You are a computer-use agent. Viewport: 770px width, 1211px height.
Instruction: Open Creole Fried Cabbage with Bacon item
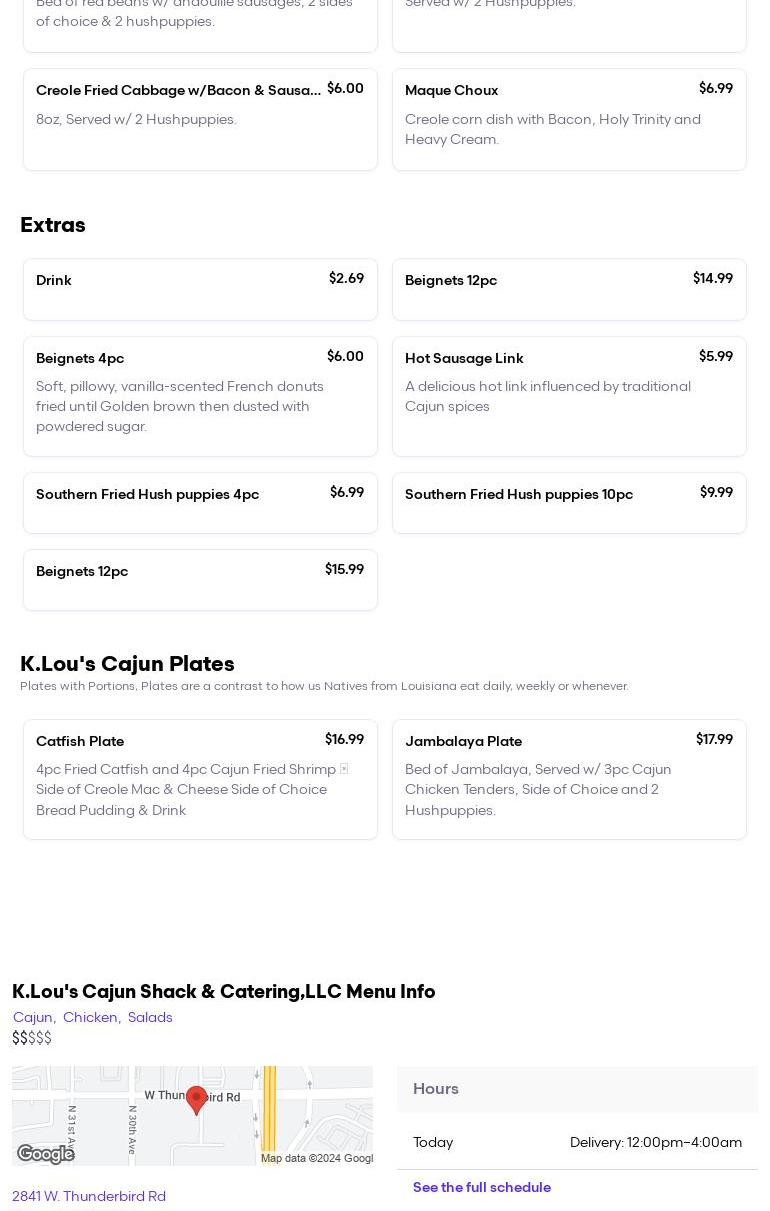coord(200,119)
